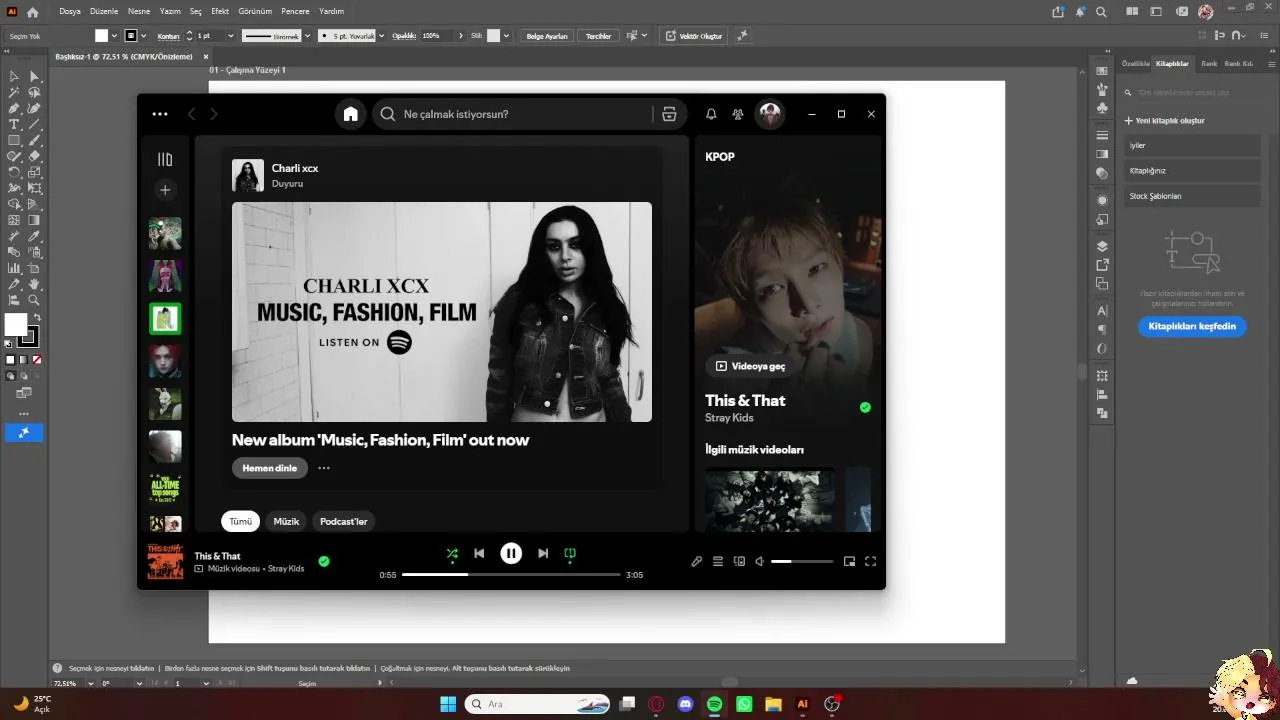
Task: Choose the Type tool in Illustrator
Action: coord(14,124)
